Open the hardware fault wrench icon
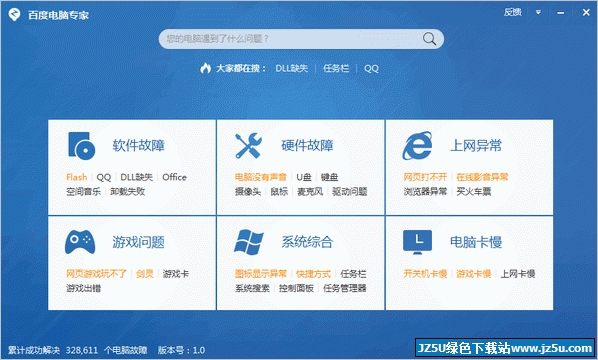 [x=248, y=145]
